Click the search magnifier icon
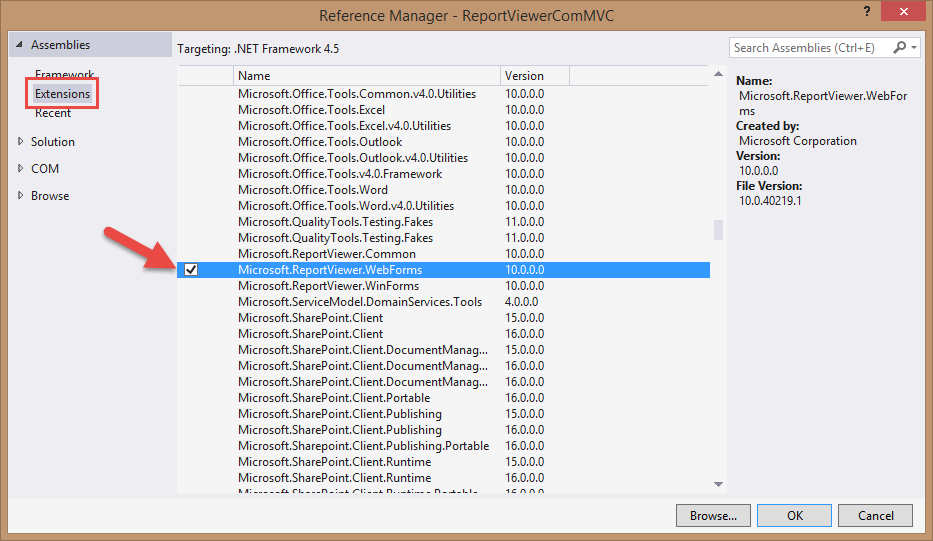Image resolution: width=933 pixels, height=541 pixels. [x=900, y=48]
